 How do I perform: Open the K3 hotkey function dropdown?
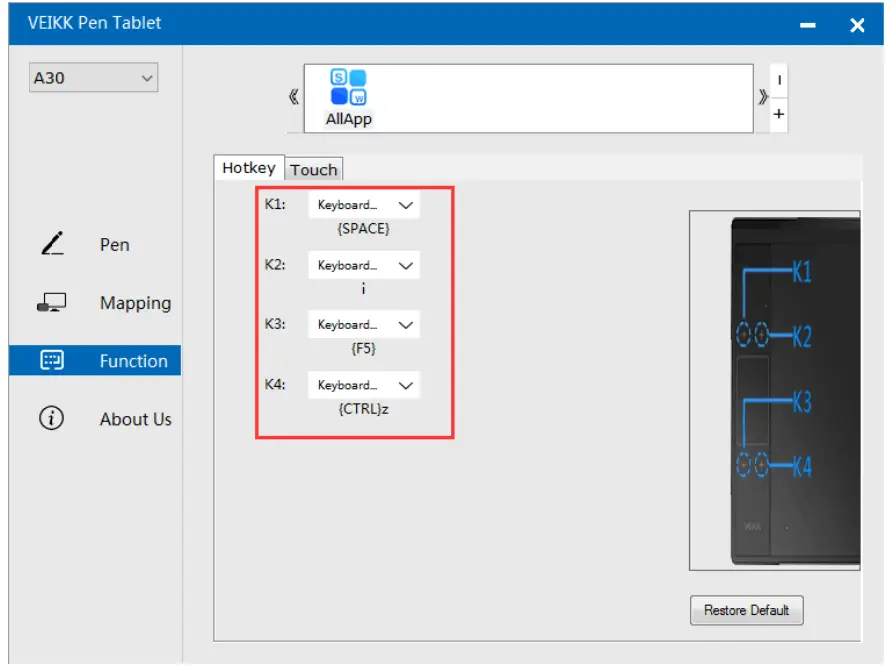tap(363, 325)
